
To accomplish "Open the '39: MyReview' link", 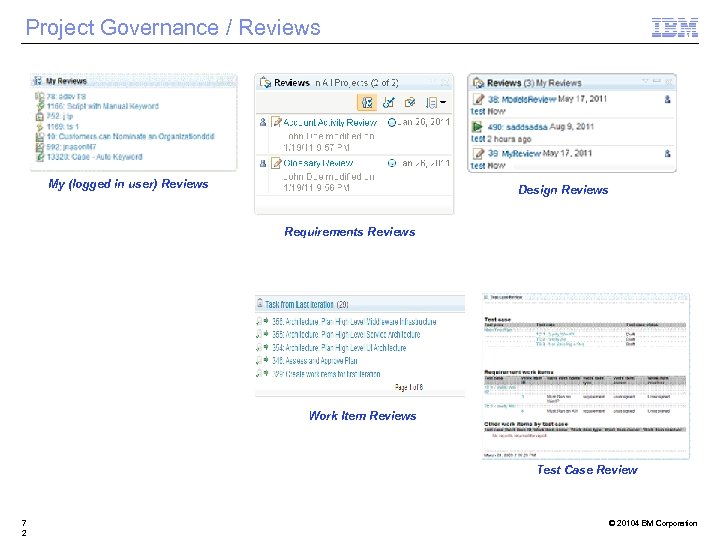I will tap(514, 153).
